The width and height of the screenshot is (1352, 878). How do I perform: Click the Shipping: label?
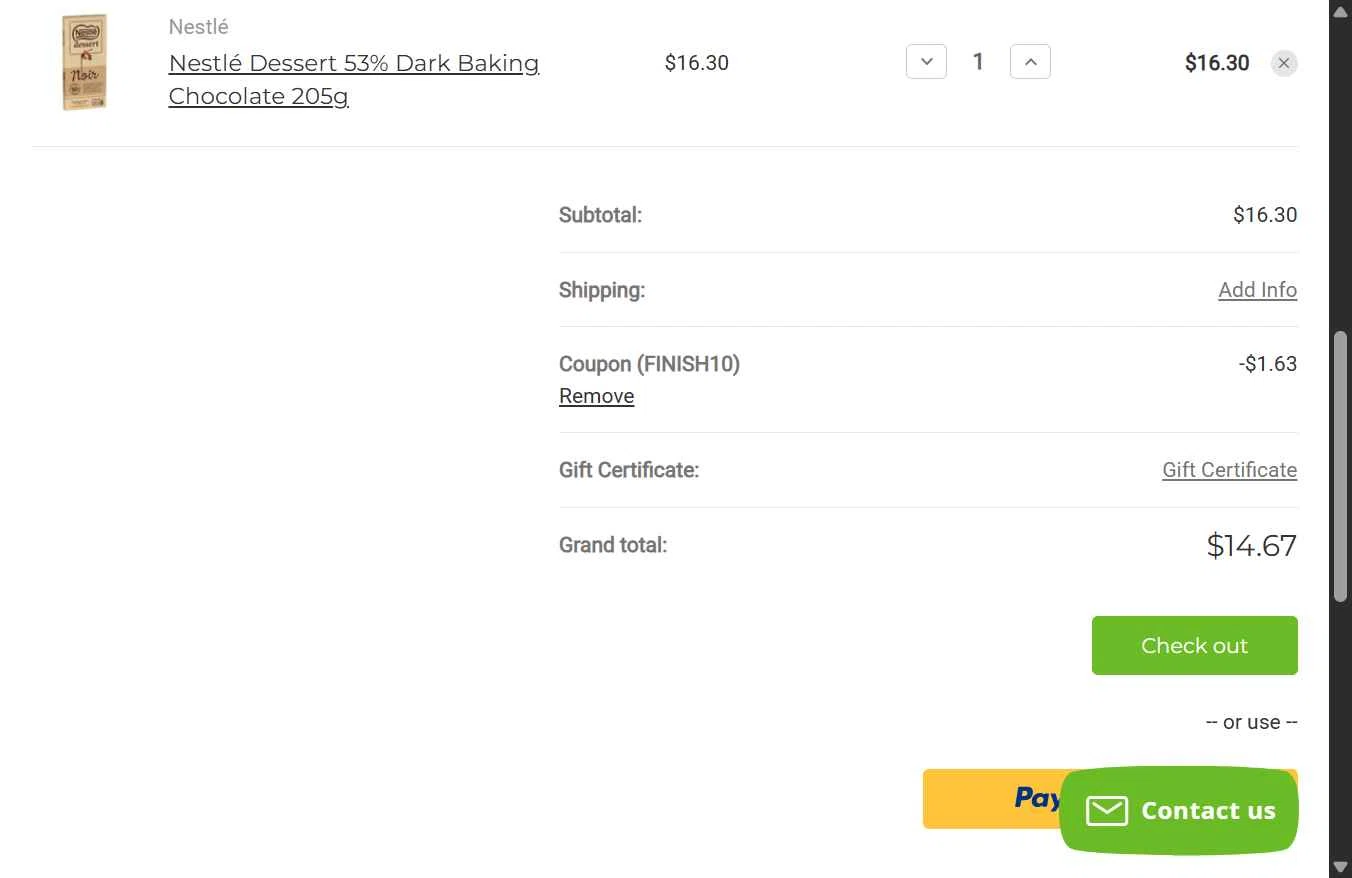(602, 290)
